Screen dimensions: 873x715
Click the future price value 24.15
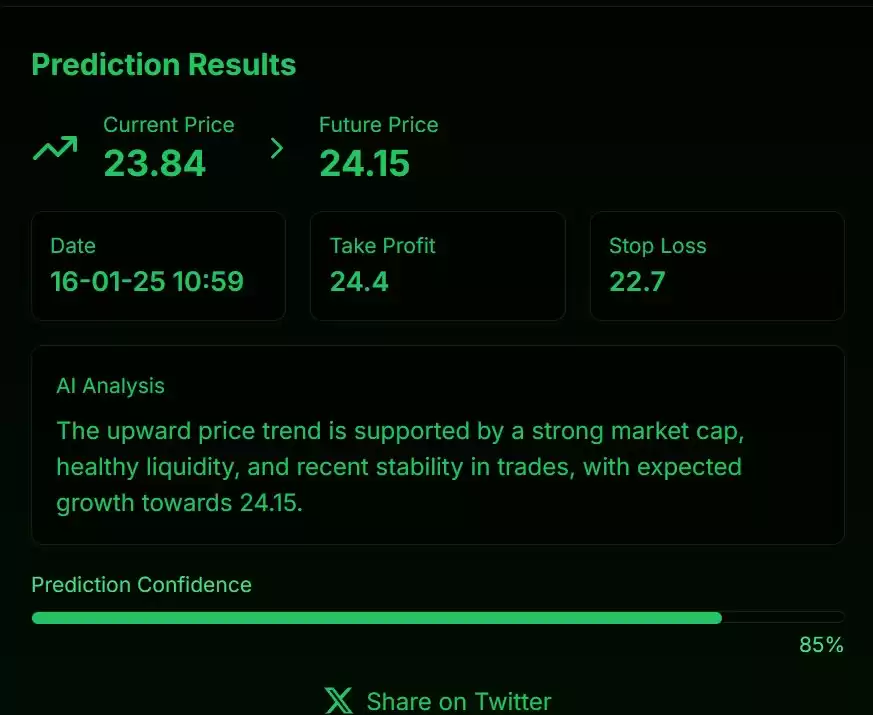(x=365, y=163)
